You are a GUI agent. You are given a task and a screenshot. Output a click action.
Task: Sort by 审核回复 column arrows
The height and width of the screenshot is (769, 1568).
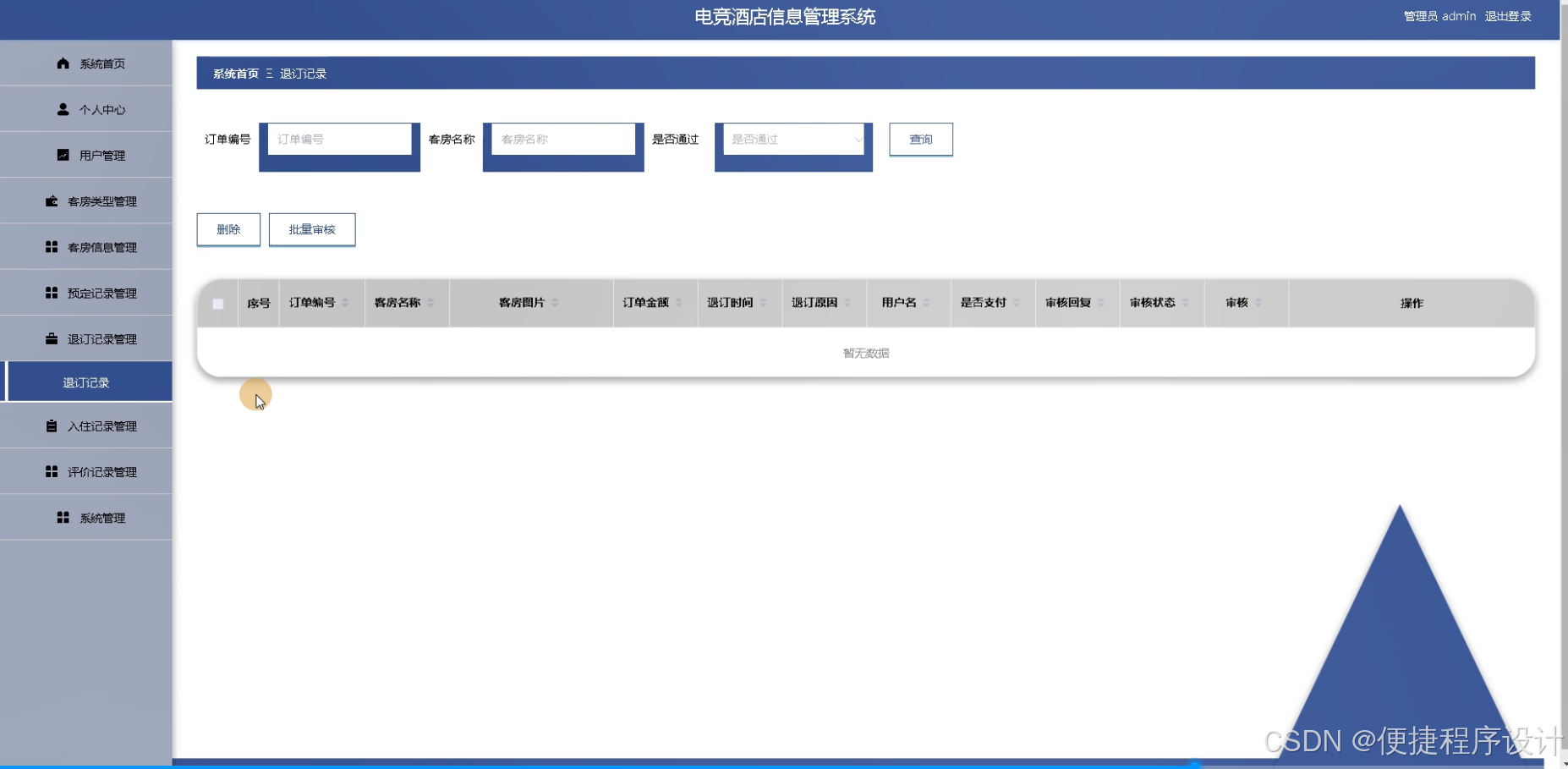tap(1101, 303)
